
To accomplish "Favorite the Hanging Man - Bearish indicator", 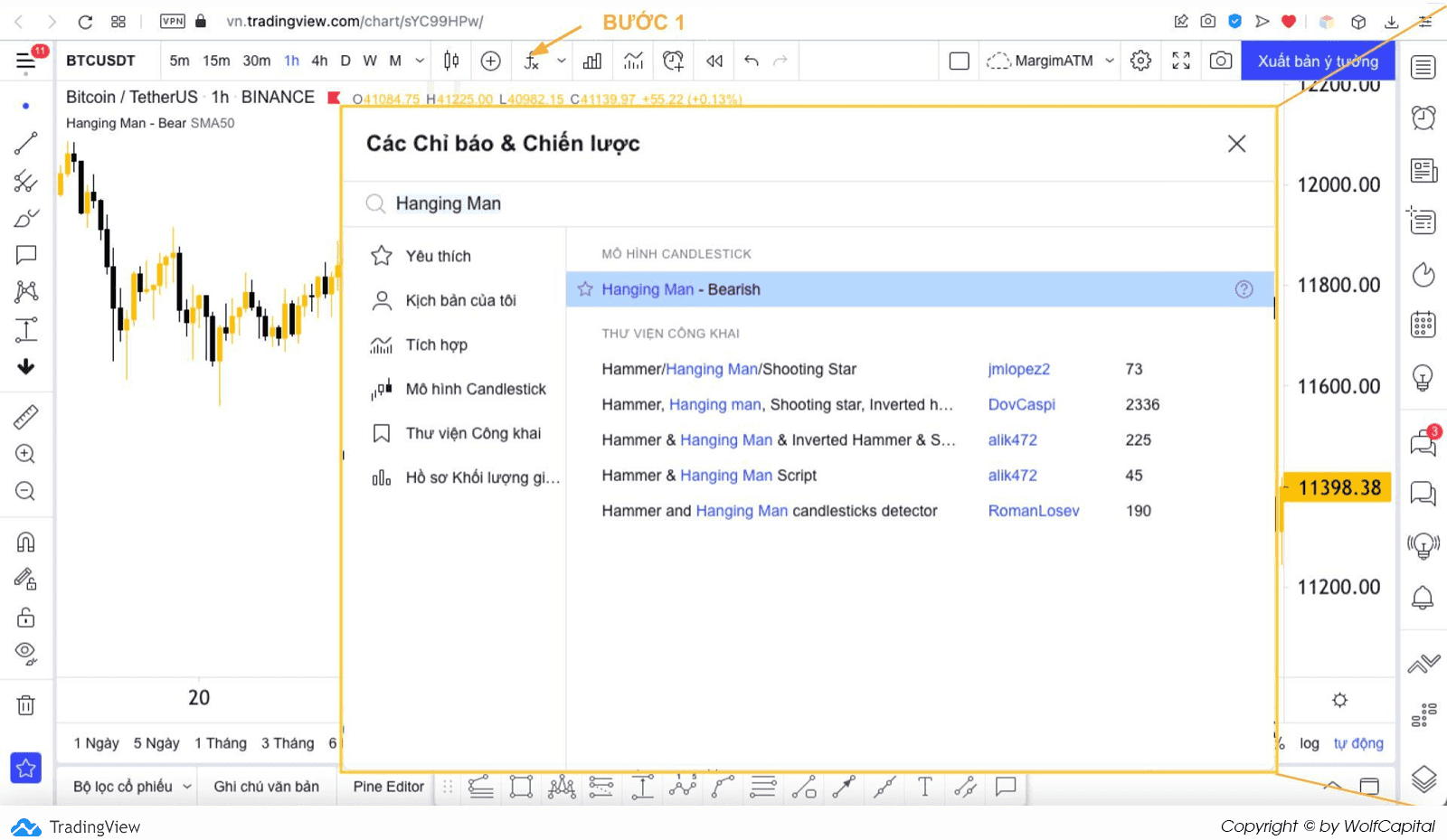I will point(585,289).
